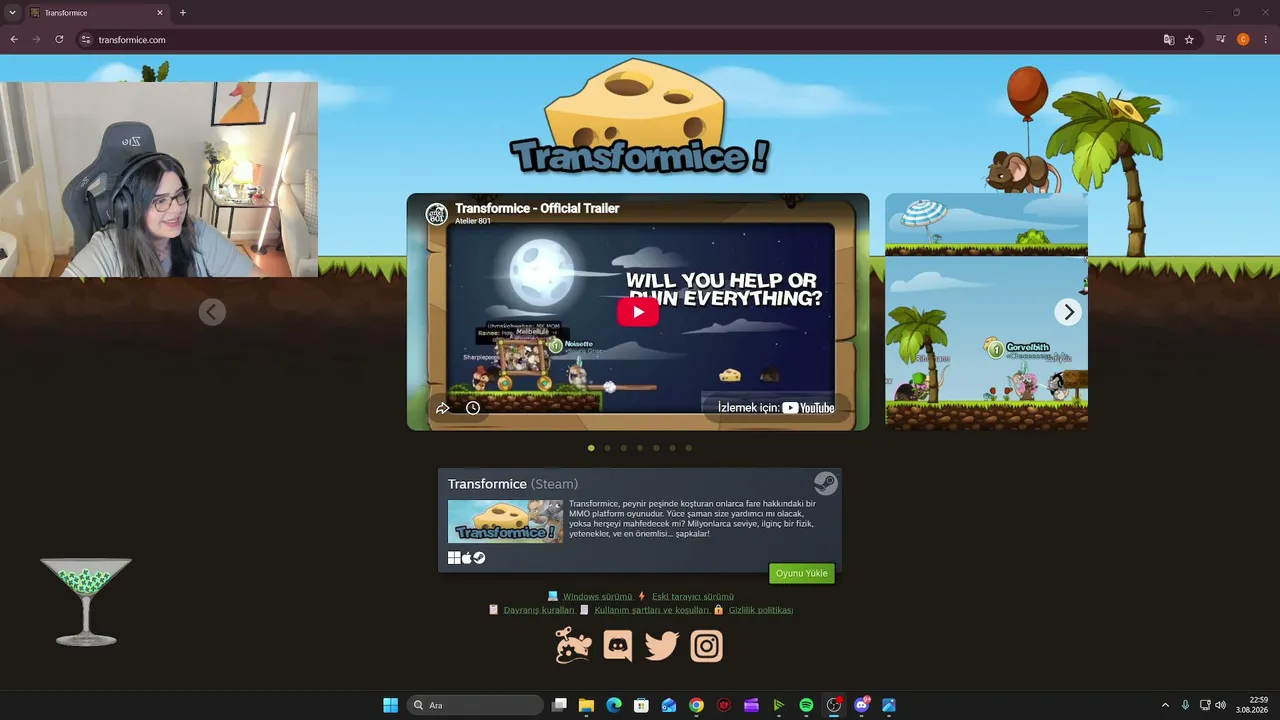1280x720 pixels.
Task: Open the Transformice (Steam) widget title
Action: pos(512,484)
